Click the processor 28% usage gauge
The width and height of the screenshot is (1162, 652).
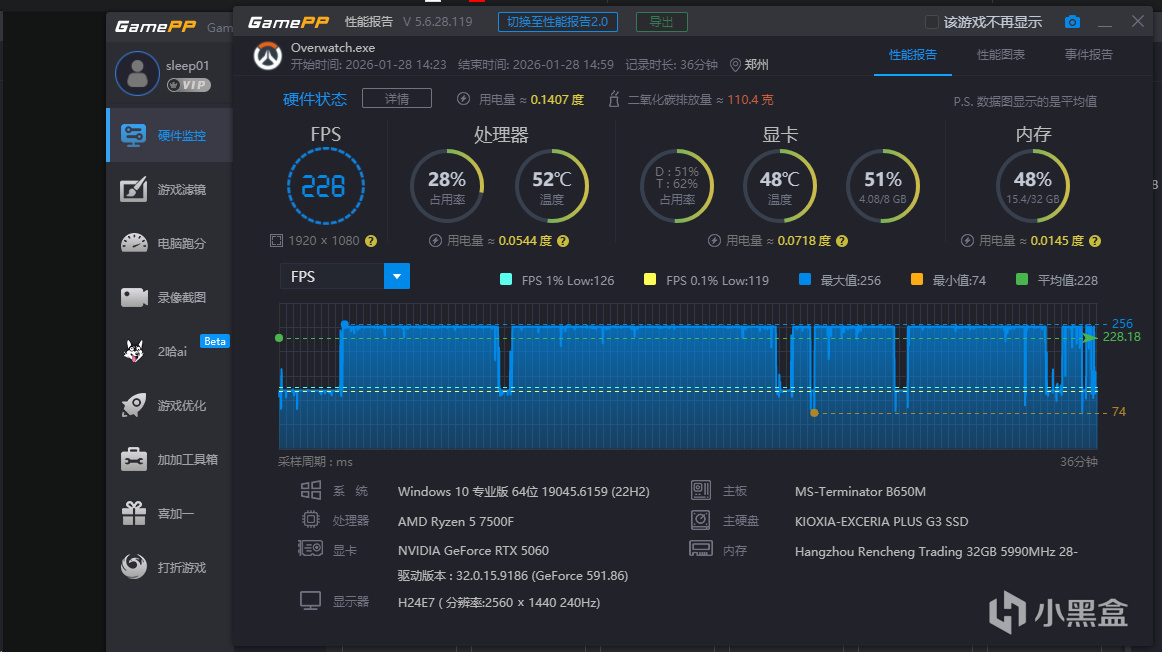(x=447, y=186)
